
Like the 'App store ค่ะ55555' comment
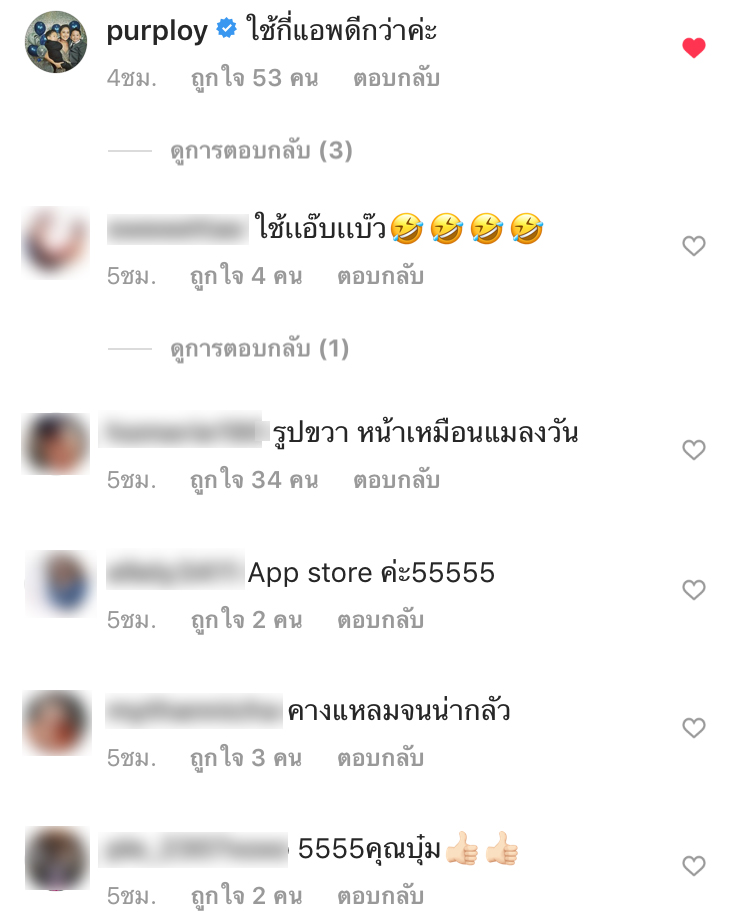click(694, 589)
